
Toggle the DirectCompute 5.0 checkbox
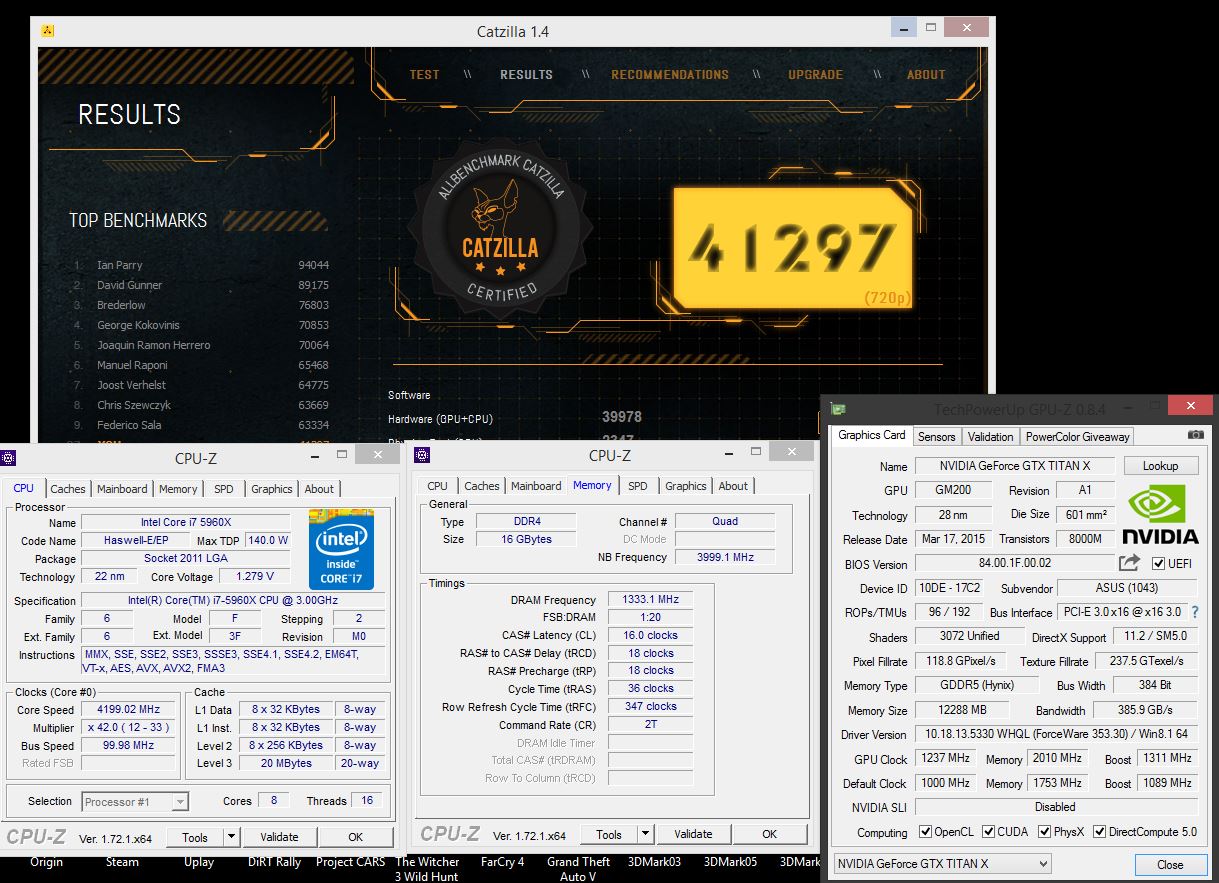(x=1100, y=832)
